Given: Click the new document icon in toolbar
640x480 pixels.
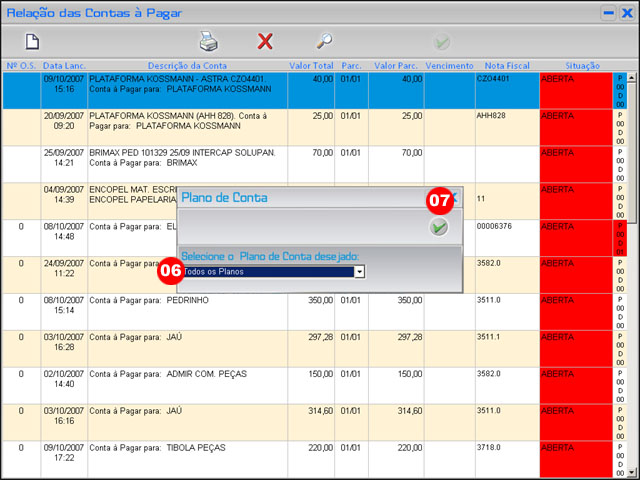Looking at the screenshot, I should 32,42.
